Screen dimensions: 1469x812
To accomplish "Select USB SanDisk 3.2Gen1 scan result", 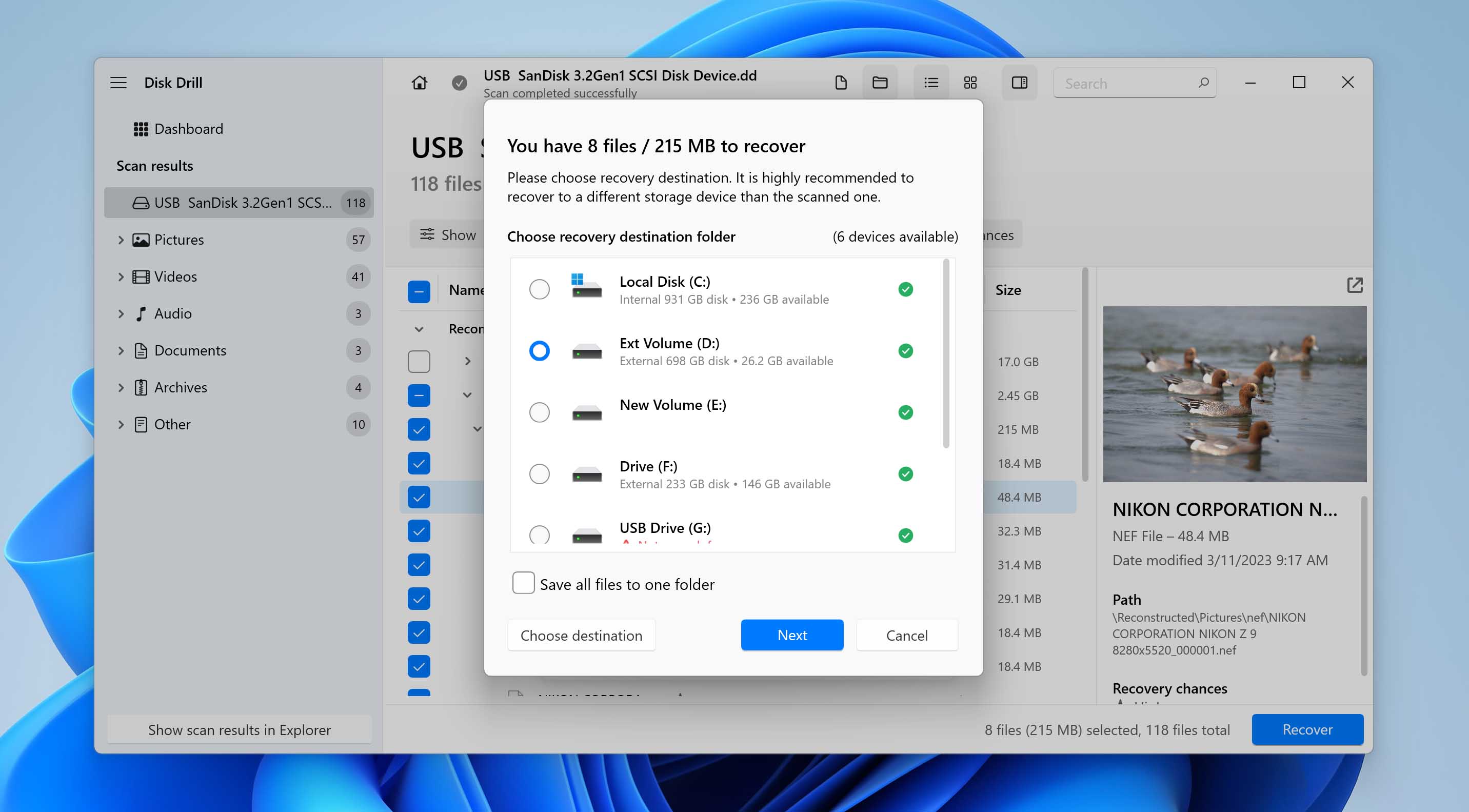I will click(239, 203).
